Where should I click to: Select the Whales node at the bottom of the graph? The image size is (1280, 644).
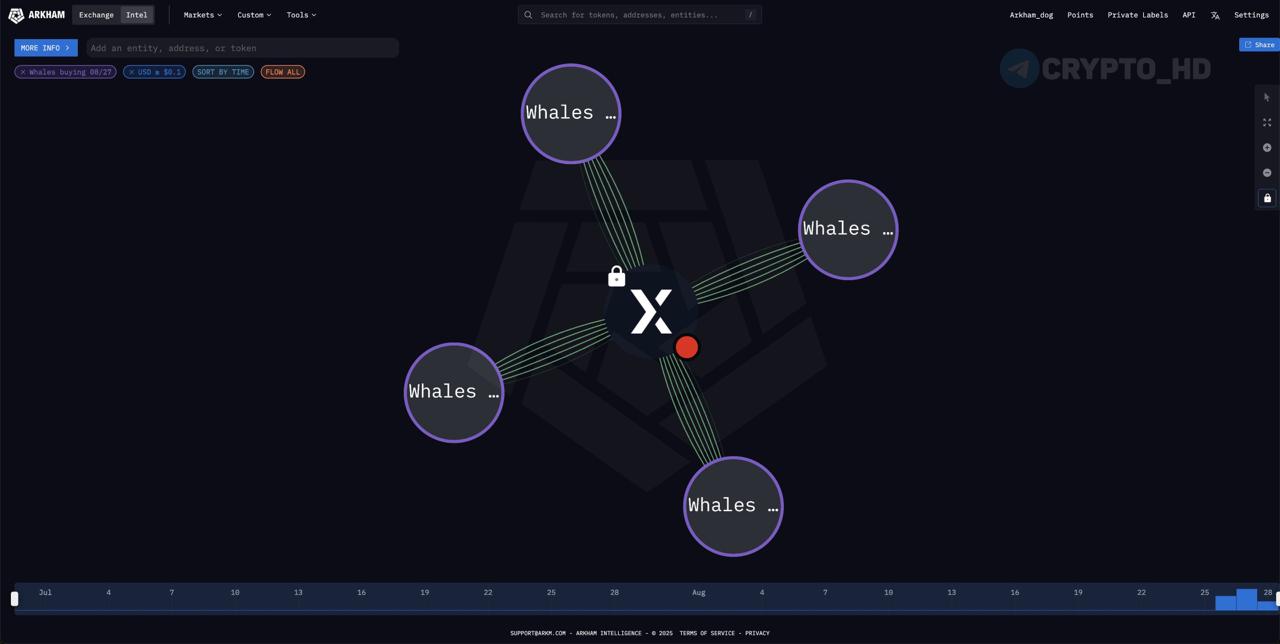tap(733, 506)
